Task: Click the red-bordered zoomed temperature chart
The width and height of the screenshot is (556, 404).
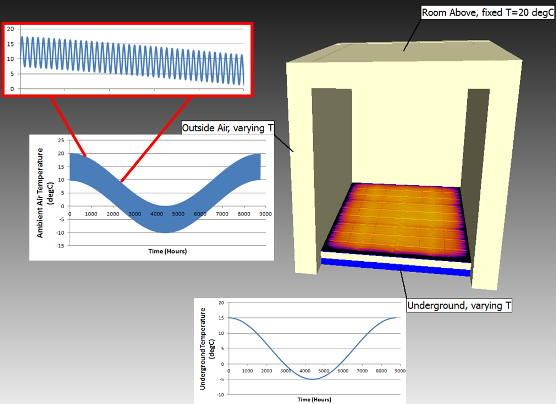Action: coord(128,60)
